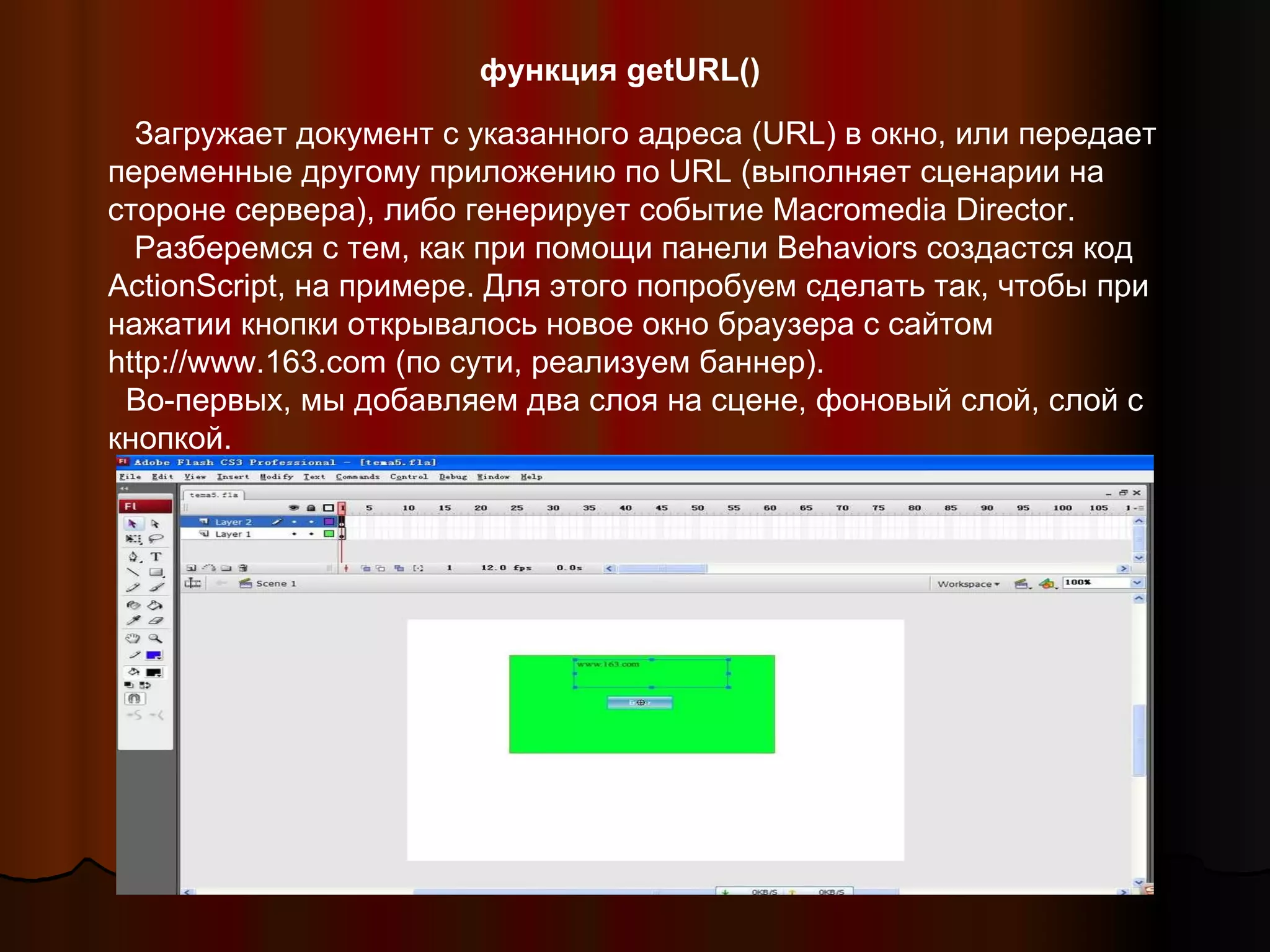Open the Commands menu
Viewport: 1270px width, 952px height.
tap(357, 477)
